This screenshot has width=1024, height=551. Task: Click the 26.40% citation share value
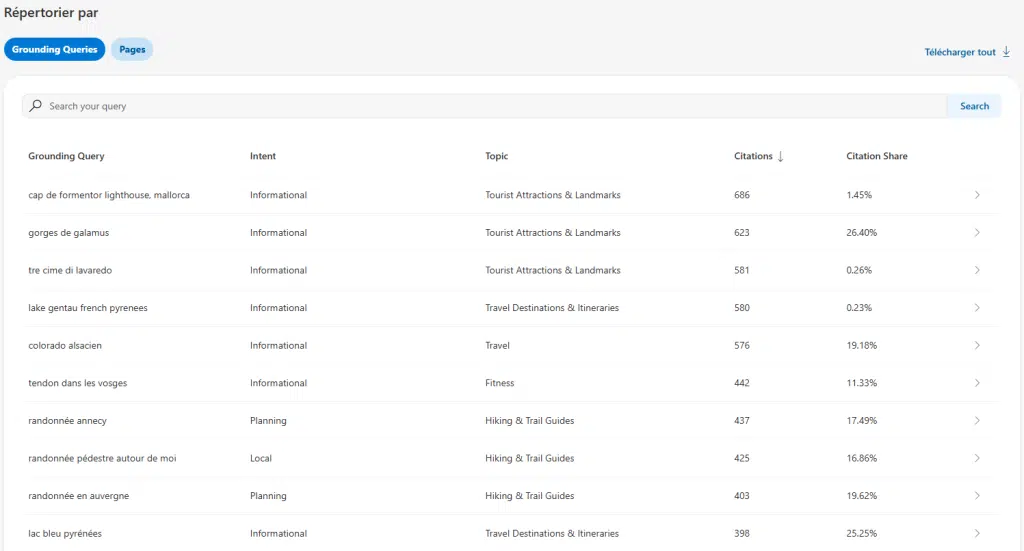point(861,232)
